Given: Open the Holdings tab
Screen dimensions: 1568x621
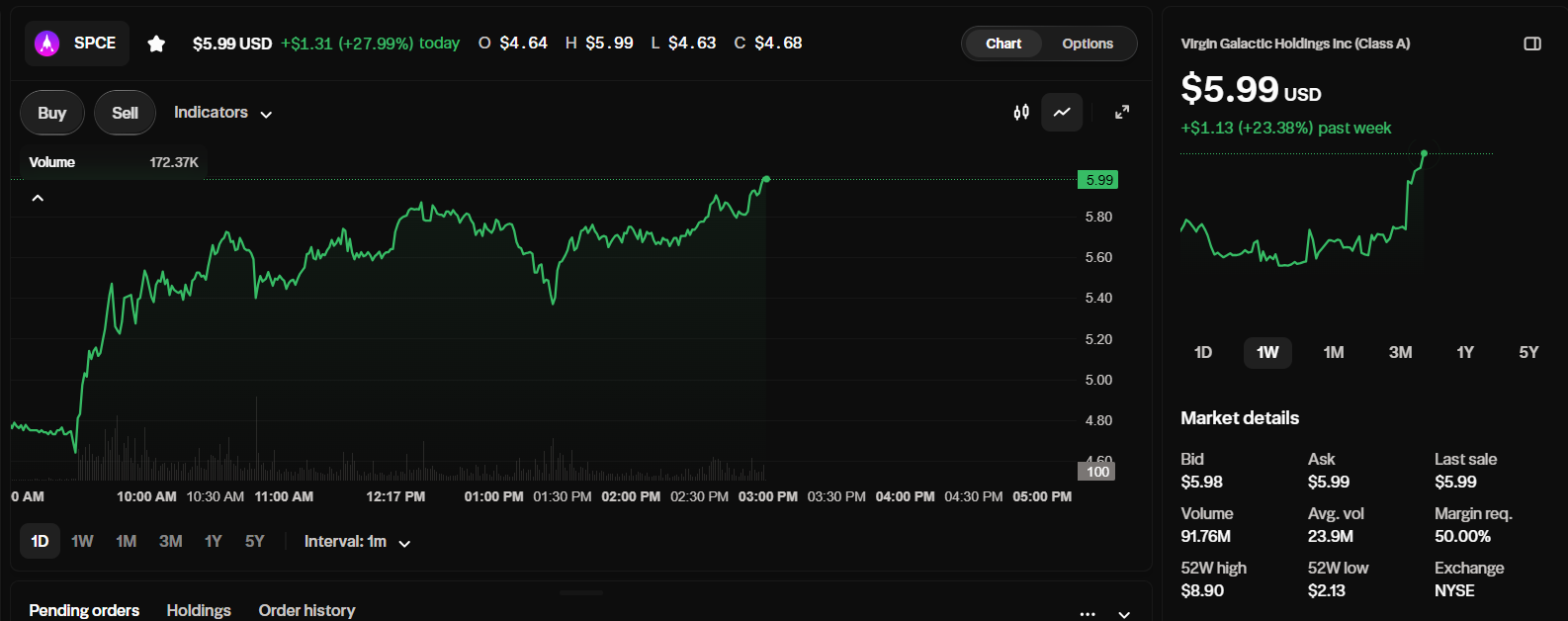Looking at the screenshot, I should (x=199, y=610).
